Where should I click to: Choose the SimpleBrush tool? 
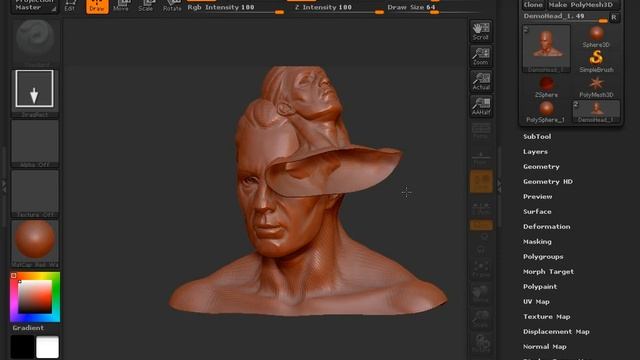click(x=596, y=62)
